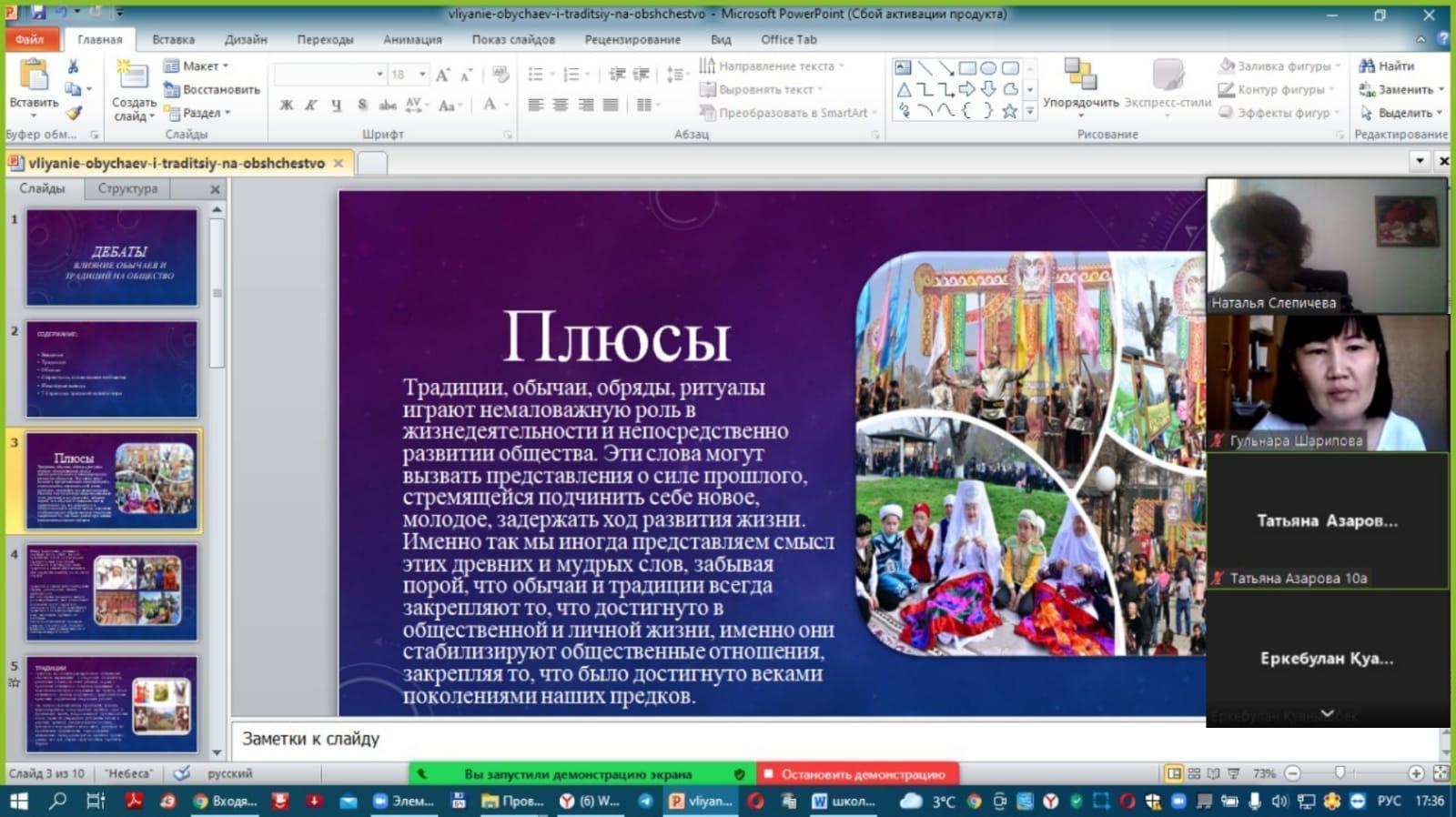The width and height of the screenshot is (1456, 817).
Task: Click the increase font size icon
Action: coord(442,75)
